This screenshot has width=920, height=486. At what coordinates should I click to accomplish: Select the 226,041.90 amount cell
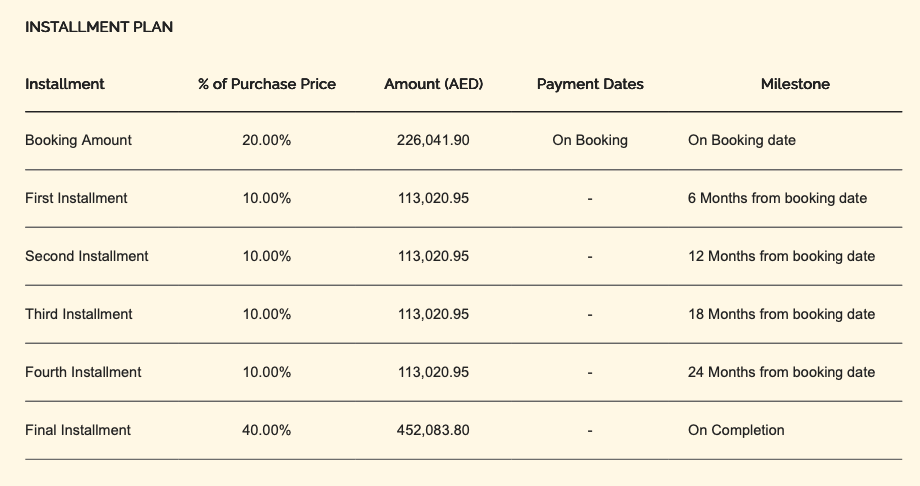[x=433, y=140]
